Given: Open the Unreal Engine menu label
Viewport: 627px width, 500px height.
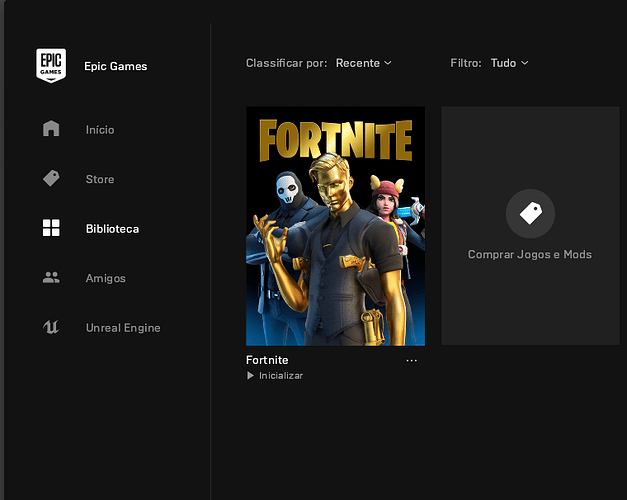Looking at the screenshot, I should 123,328.
